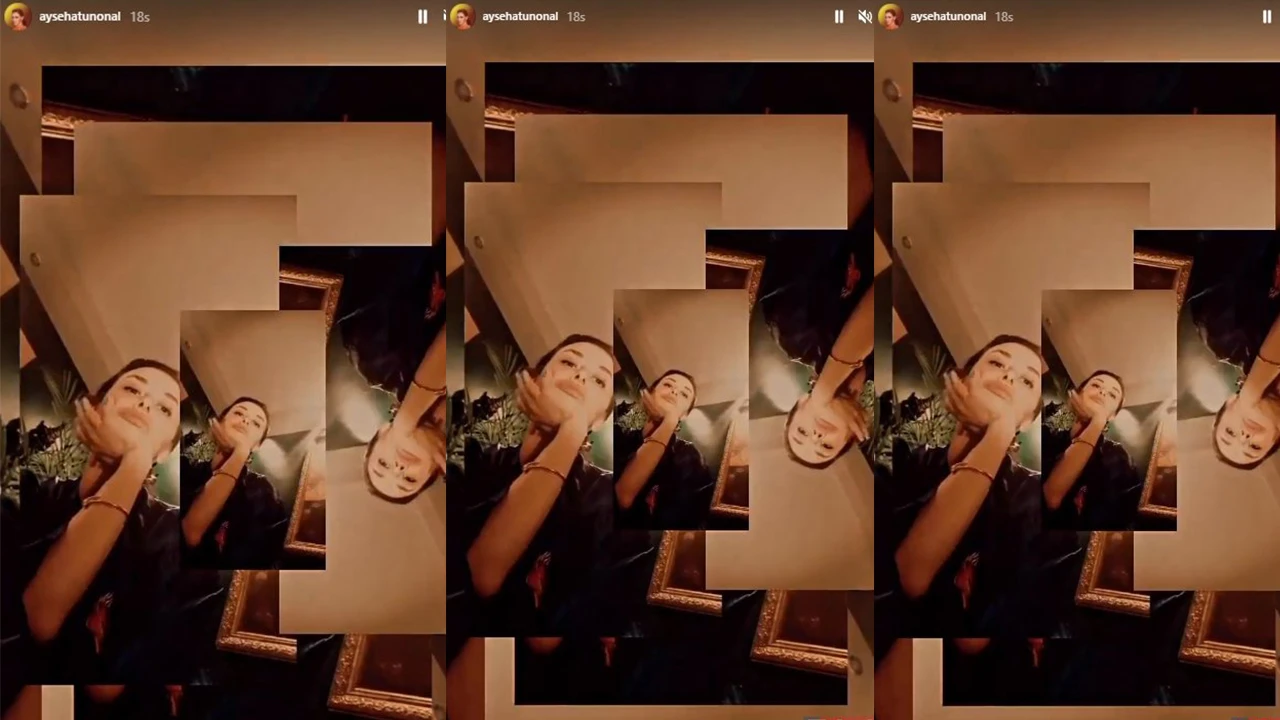Screen dimensions: 1280x720
Task: Click the small center photo in the left story
Action: tap(251, 440)
